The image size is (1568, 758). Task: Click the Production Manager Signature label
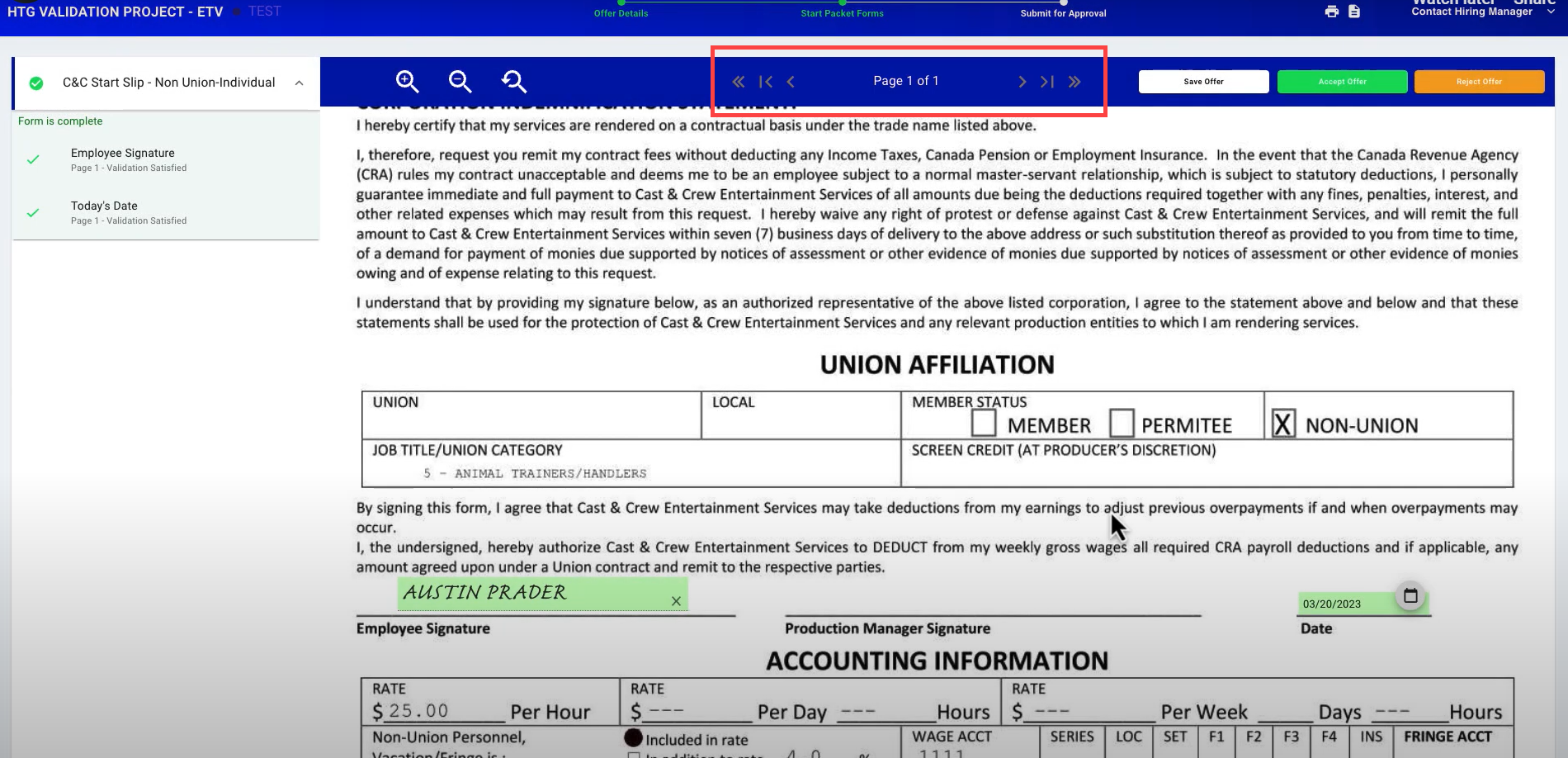click(887, 628)
